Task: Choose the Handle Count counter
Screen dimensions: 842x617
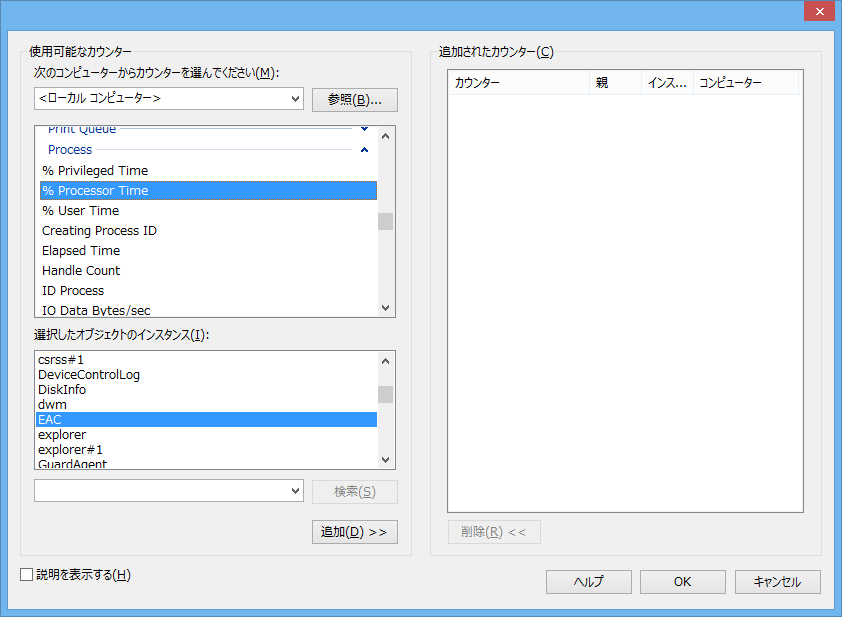Action: point(81,271)
